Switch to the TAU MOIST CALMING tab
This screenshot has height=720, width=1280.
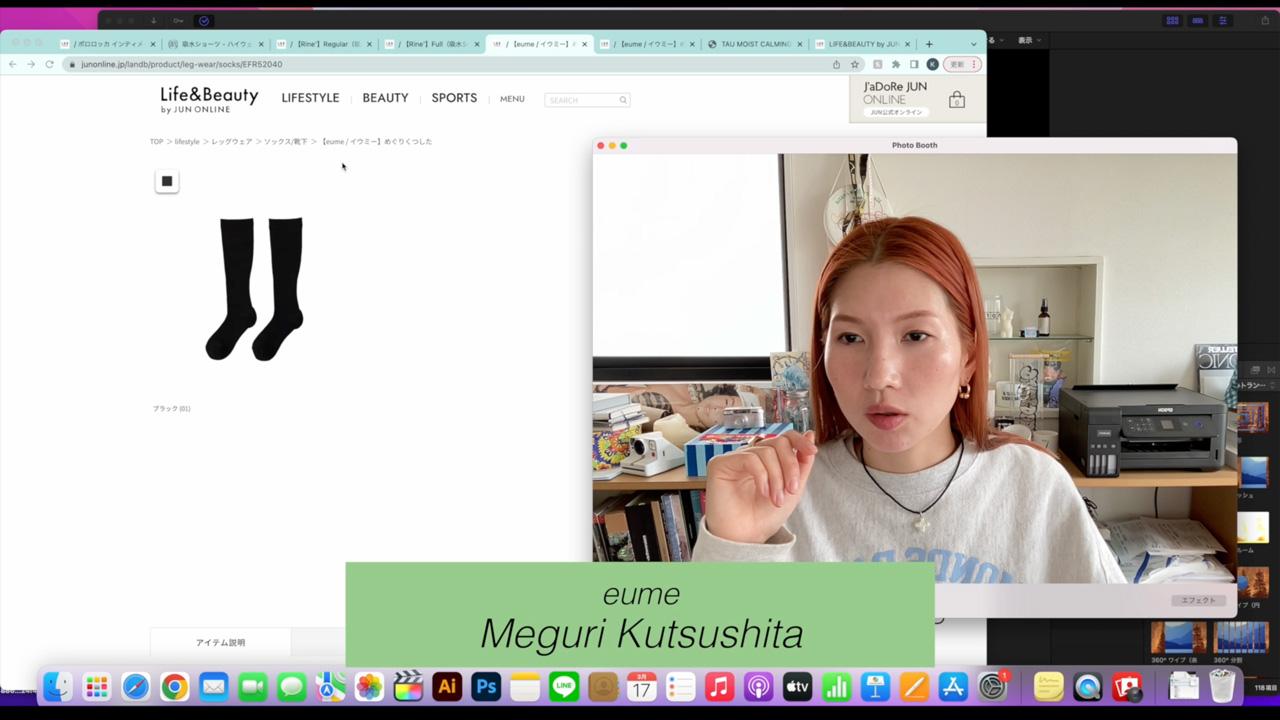[x=754, y=44]
